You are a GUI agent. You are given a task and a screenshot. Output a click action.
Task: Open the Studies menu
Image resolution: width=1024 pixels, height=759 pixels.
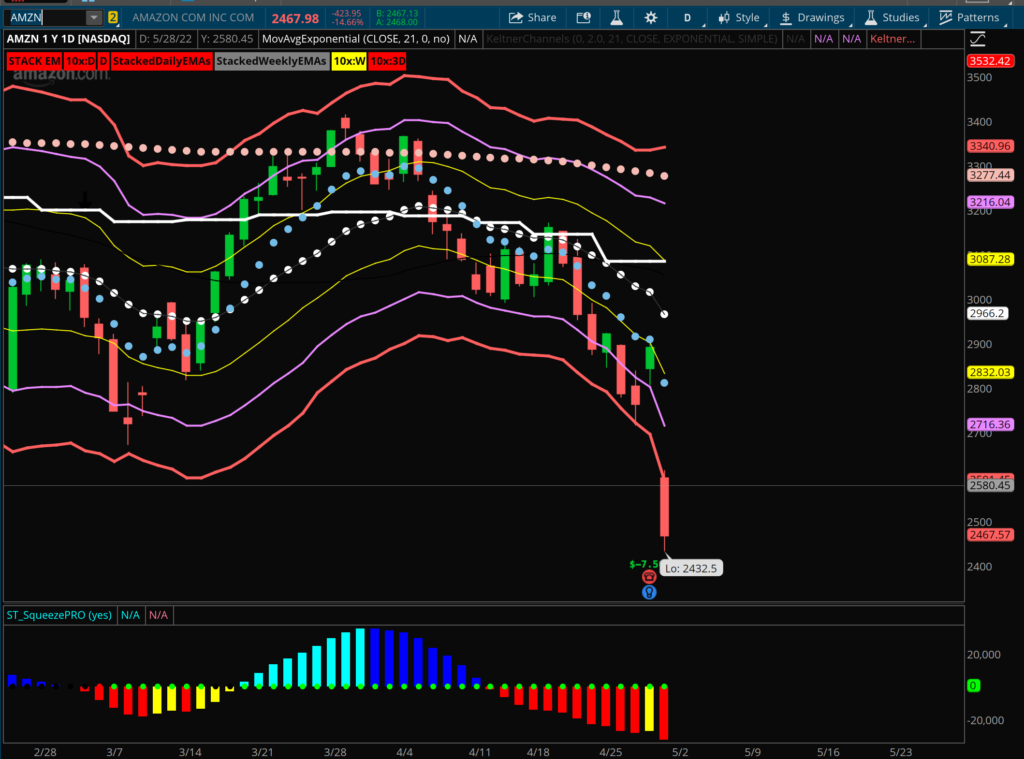pos(891,18)
